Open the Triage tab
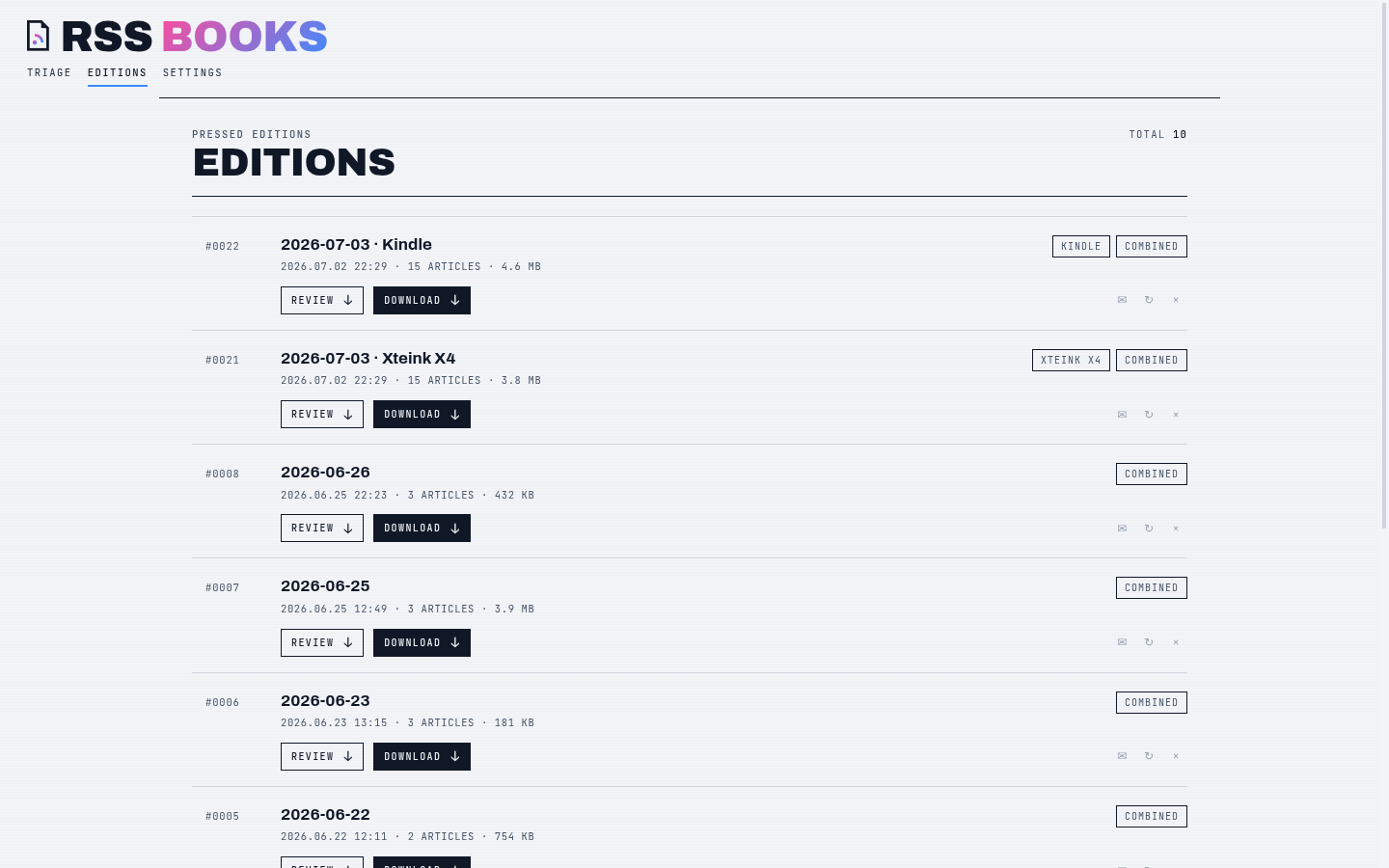 (x=49, y=73)
